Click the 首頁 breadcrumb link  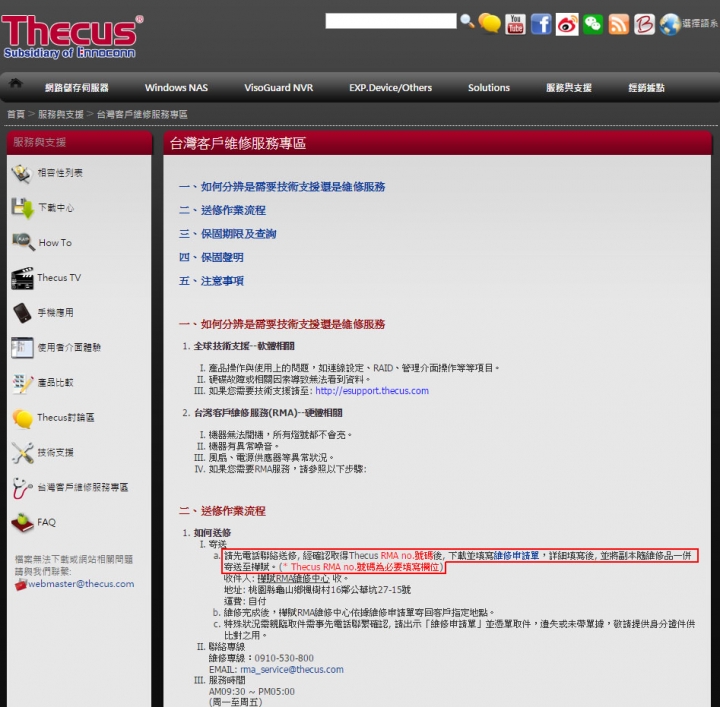pyautogui.click(x=16, y=114)
